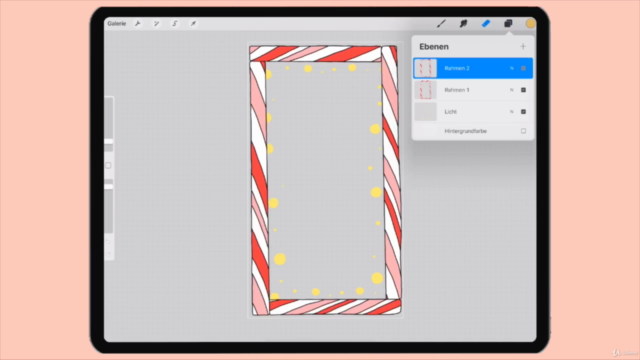Click the brush opacity slider
The width and height of the screenshot is (640, 360).
109,206
